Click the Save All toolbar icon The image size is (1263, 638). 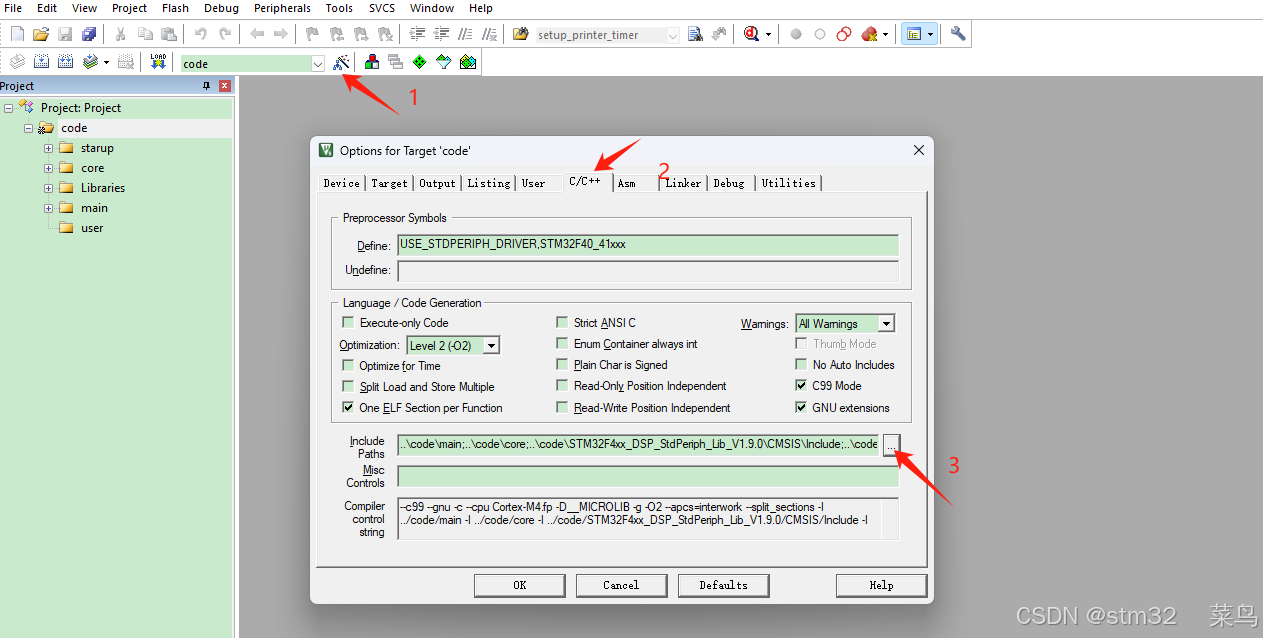[x=89, y=34]
